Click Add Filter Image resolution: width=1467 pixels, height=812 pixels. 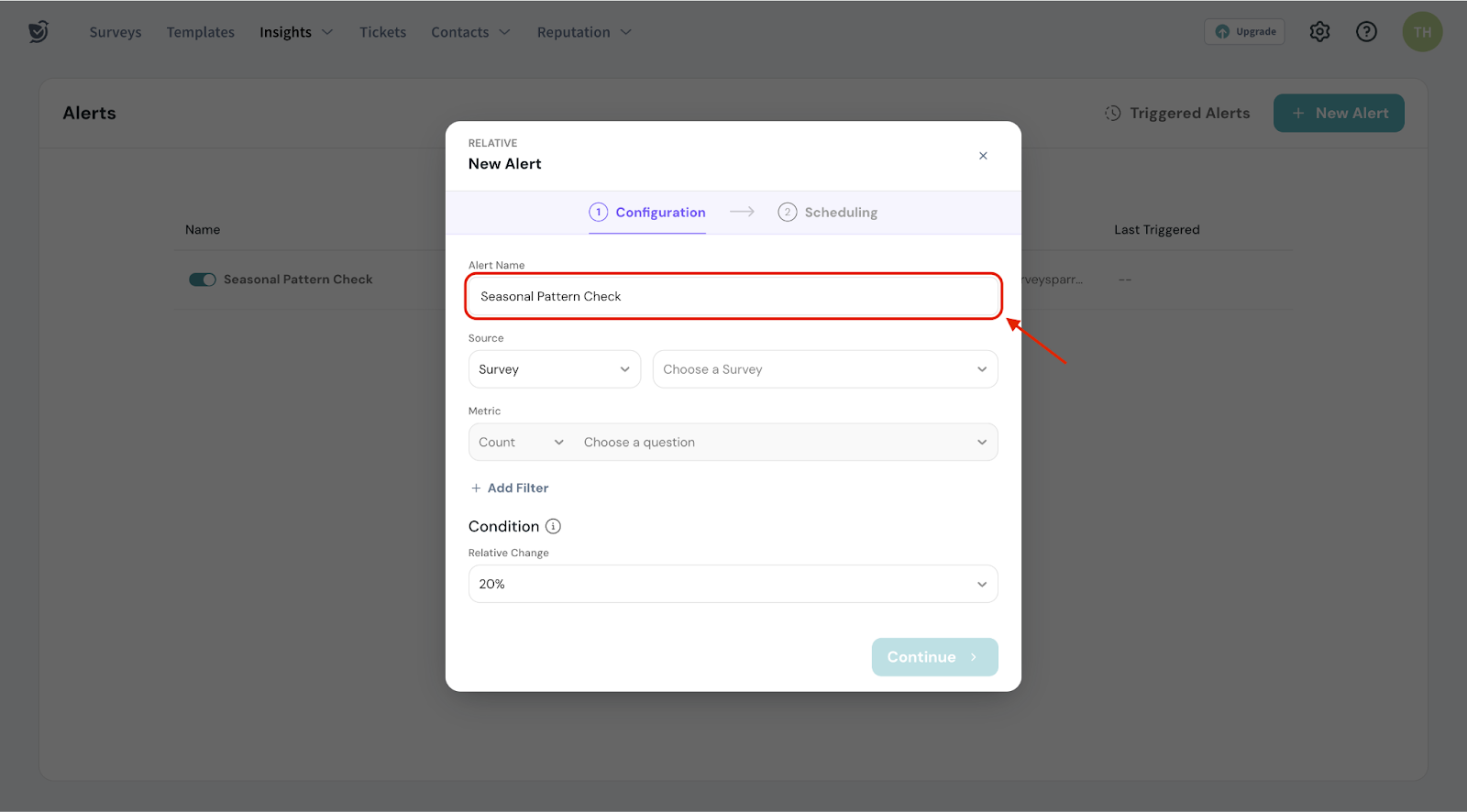510,488
